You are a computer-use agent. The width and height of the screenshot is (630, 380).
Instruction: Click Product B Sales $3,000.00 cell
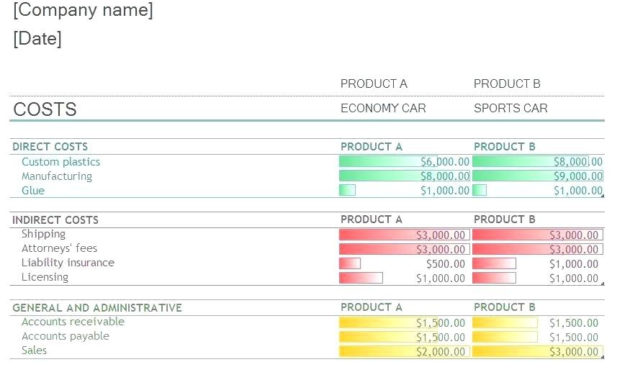click(538, 351)
